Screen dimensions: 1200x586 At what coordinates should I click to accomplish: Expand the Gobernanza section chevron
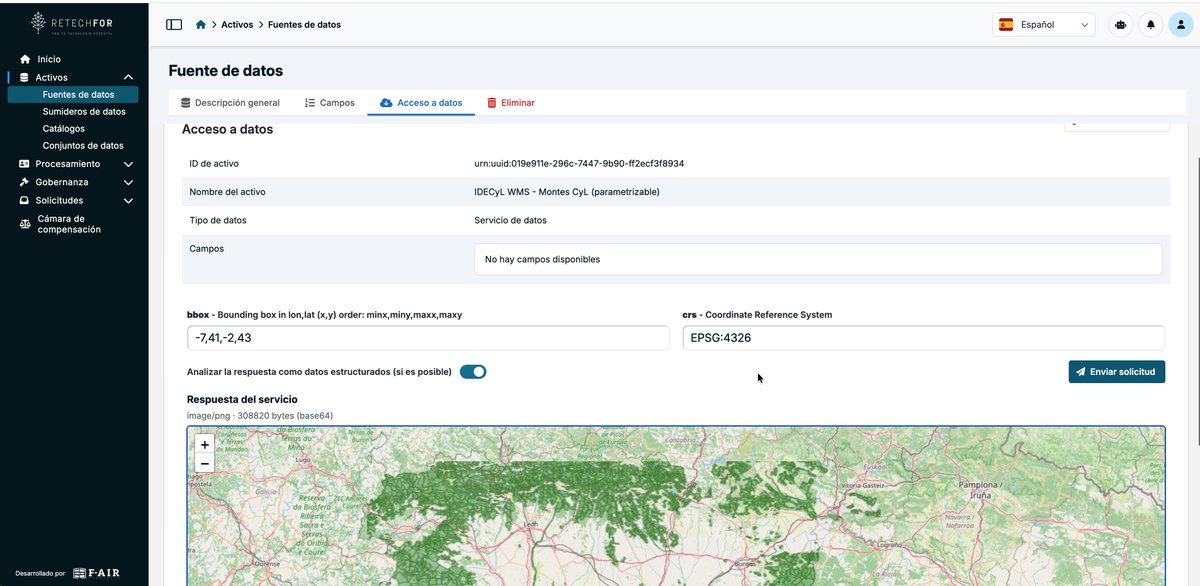coord(128,182)
